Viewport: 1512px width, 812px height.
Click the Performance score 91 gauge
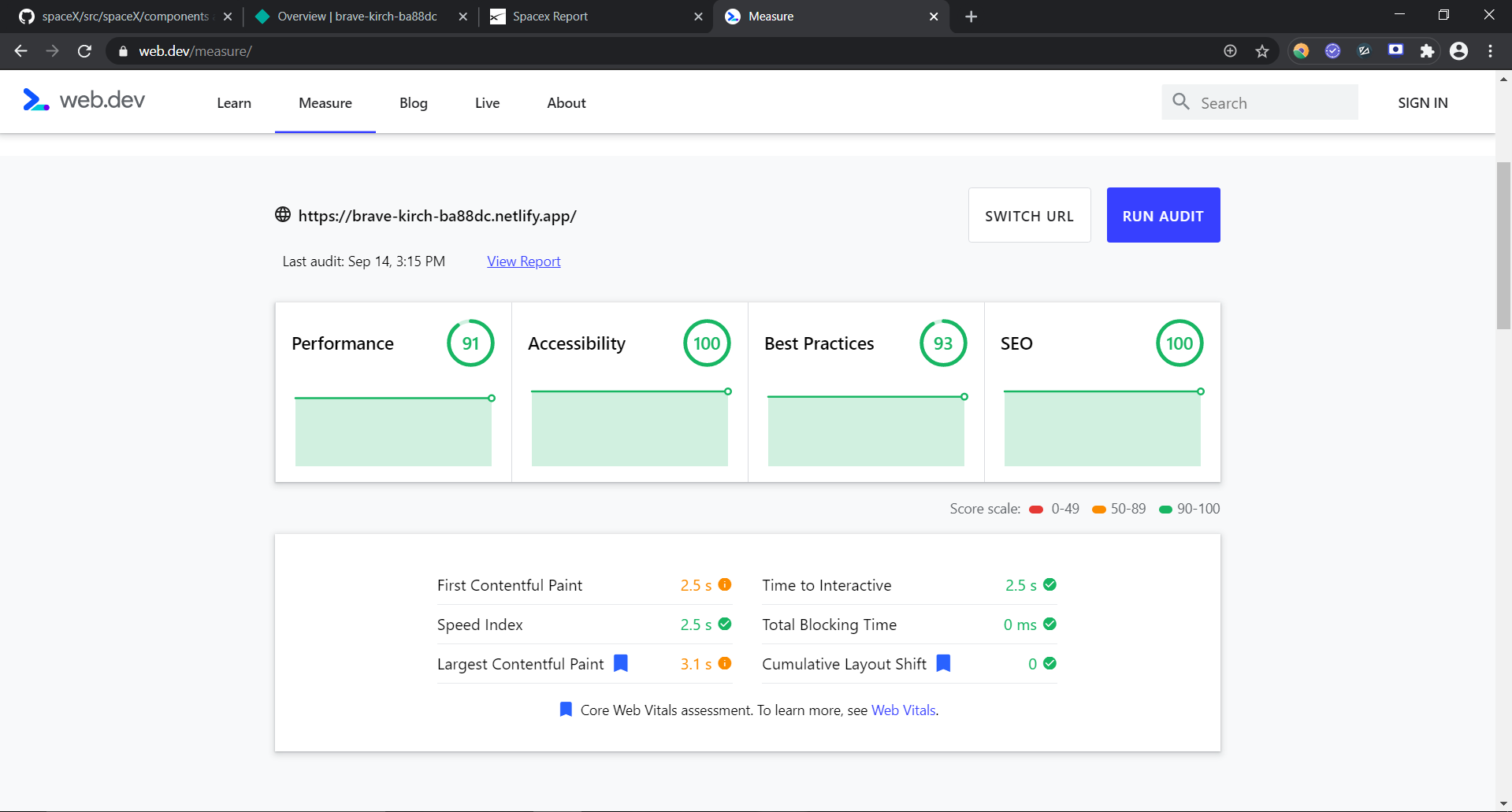coord(470,343)
